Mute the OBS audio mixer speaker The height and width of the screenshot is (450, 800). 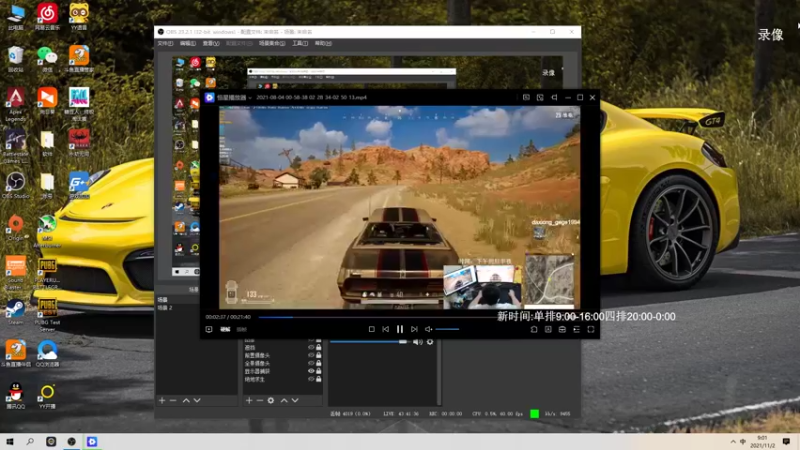417,342
